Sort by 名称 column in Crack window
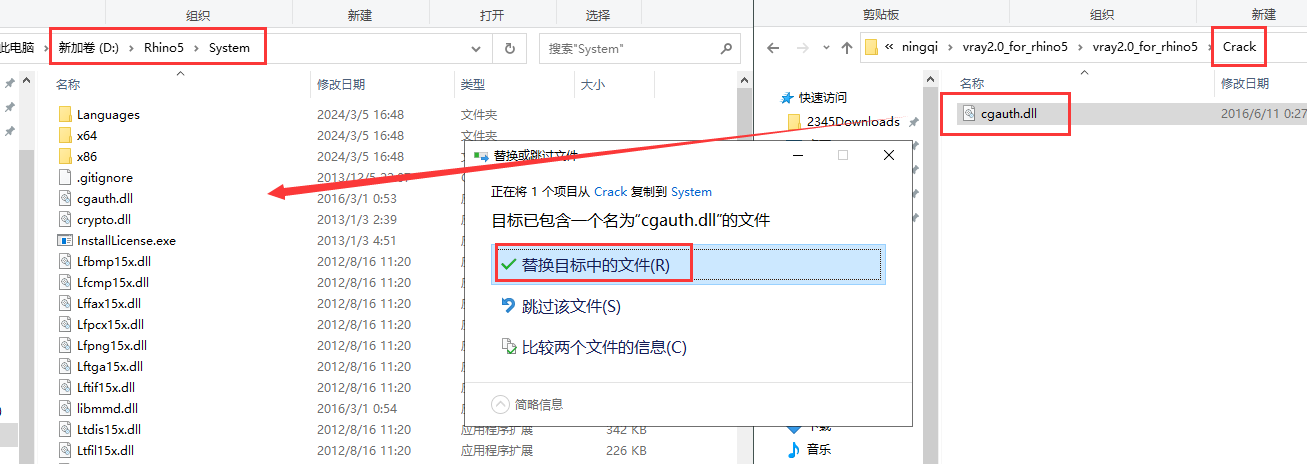1307x464 pixels. 972,83
